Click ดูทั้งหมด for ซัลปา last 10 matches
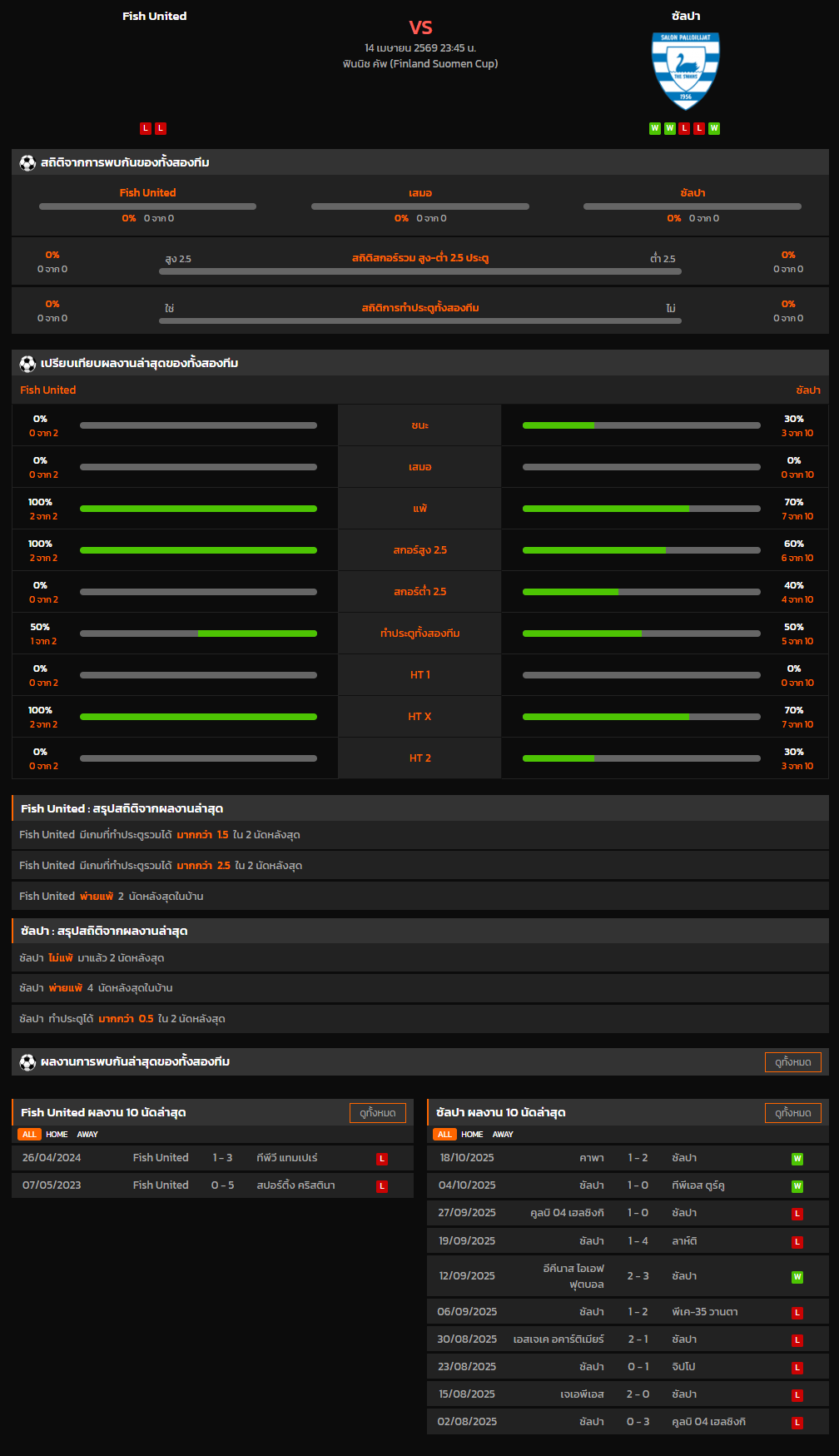The width and height of the screenshot is (839, 1456). coord(792,1112)
